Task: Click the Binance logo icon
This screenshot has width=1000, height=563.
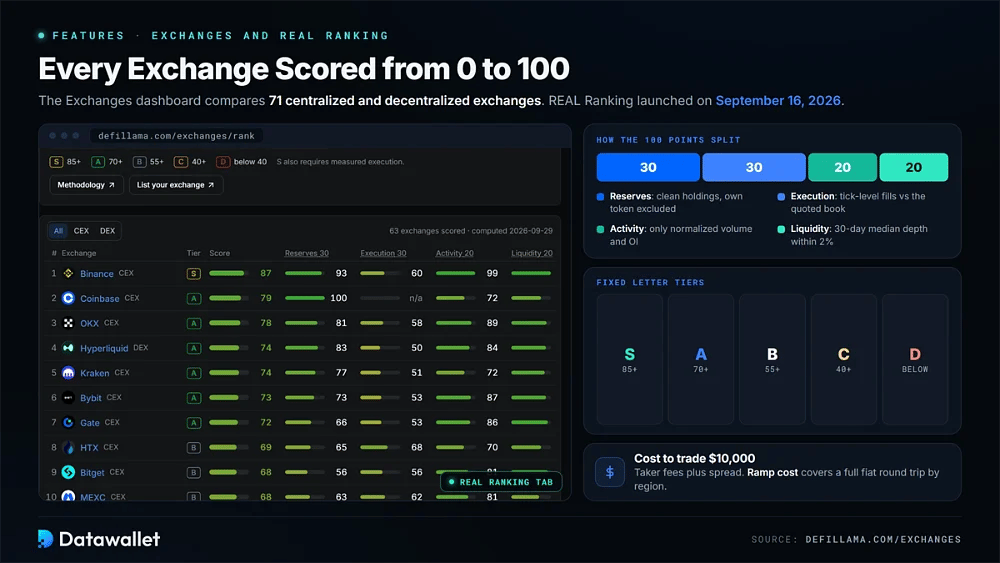Action: pos(68,274)
